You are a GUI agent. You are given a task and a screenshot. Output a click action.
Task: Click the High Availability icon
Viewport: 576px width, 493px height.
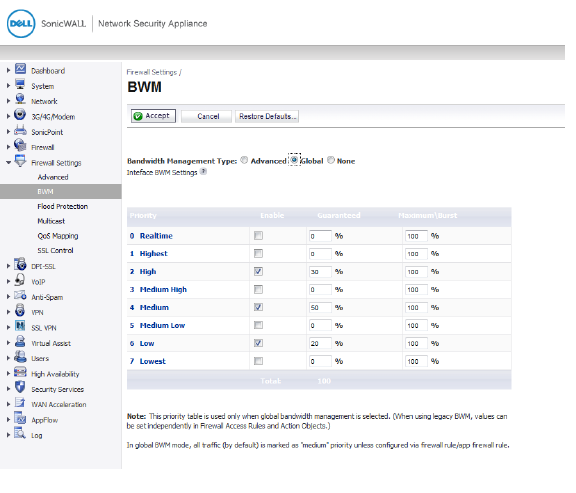pyautogui.click(x=20, y=372)
